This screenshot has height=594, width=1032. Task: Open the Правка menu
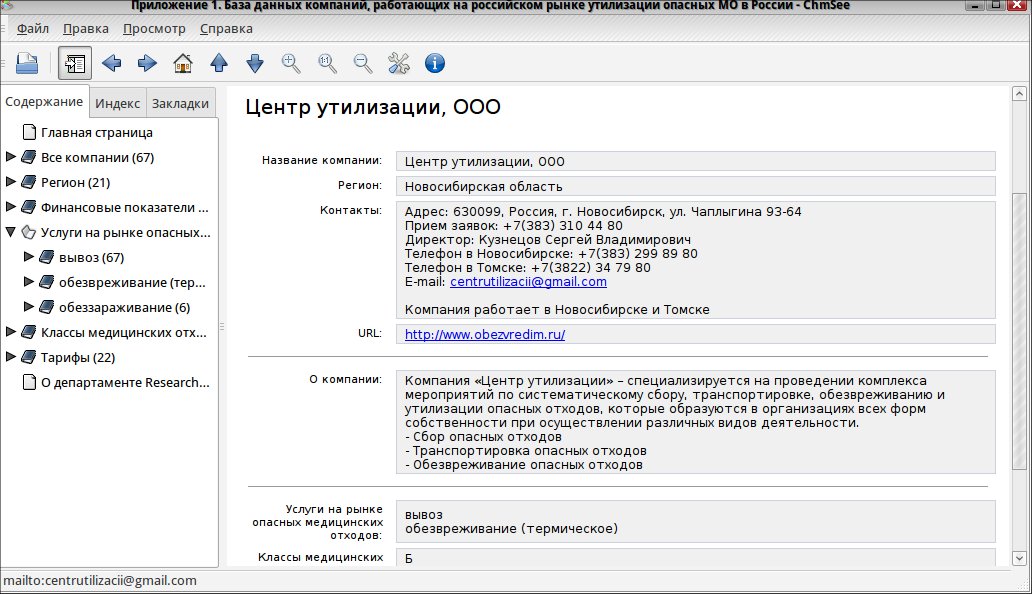[86, 29]
